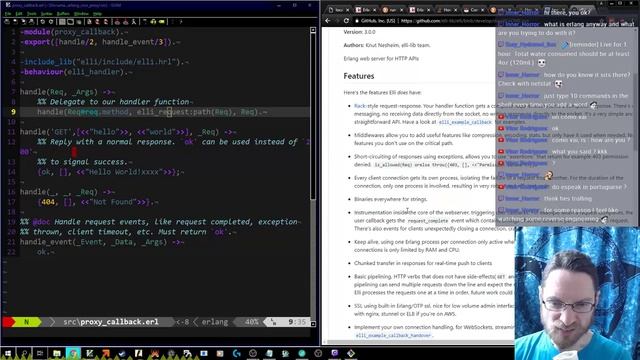Click the Copy icon in gVim toolbar
The image size is (640, 360).
[71, 22]
